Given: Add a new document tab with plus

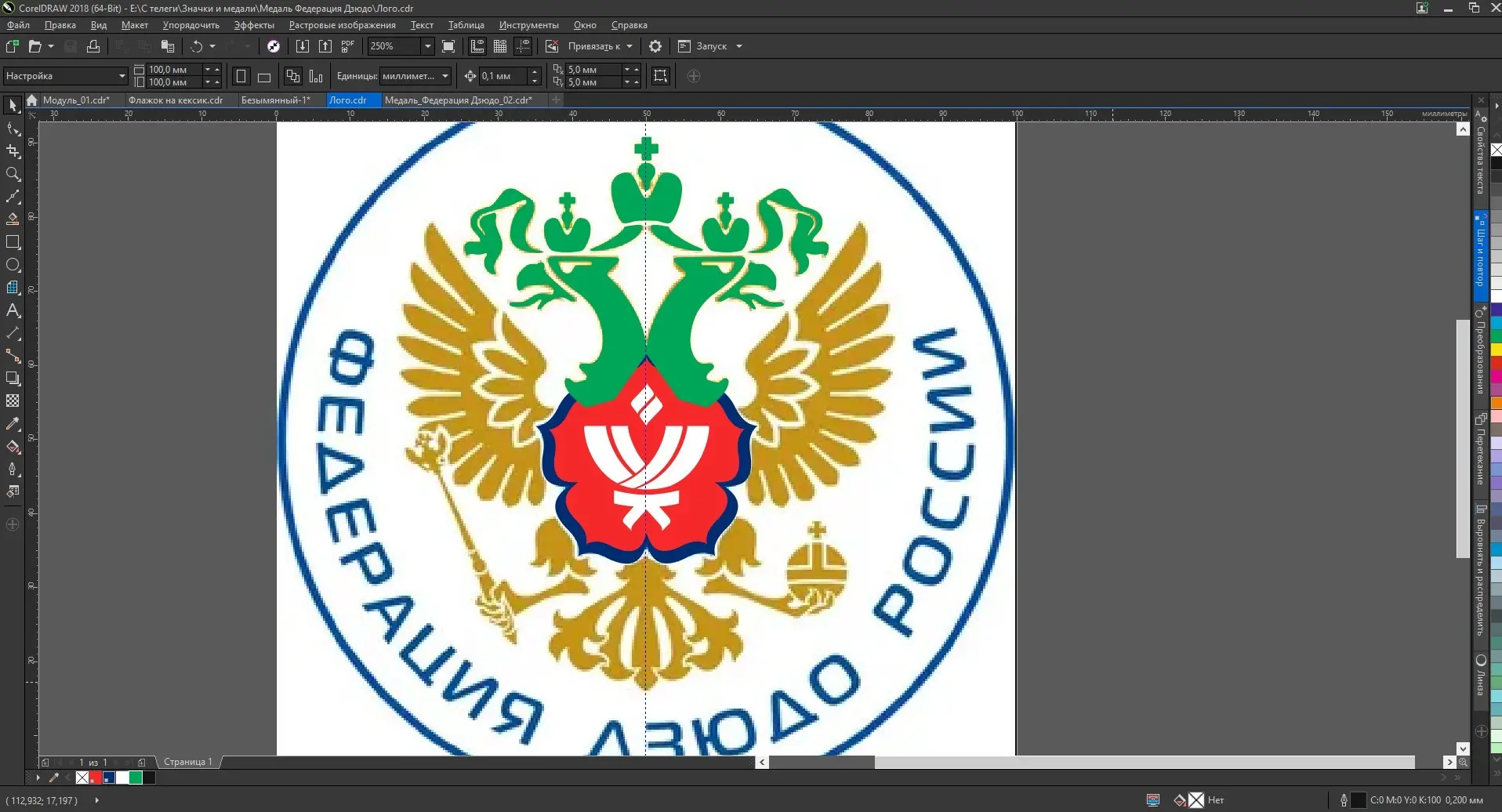Looking at the screenshot, I should pos(556,100).
